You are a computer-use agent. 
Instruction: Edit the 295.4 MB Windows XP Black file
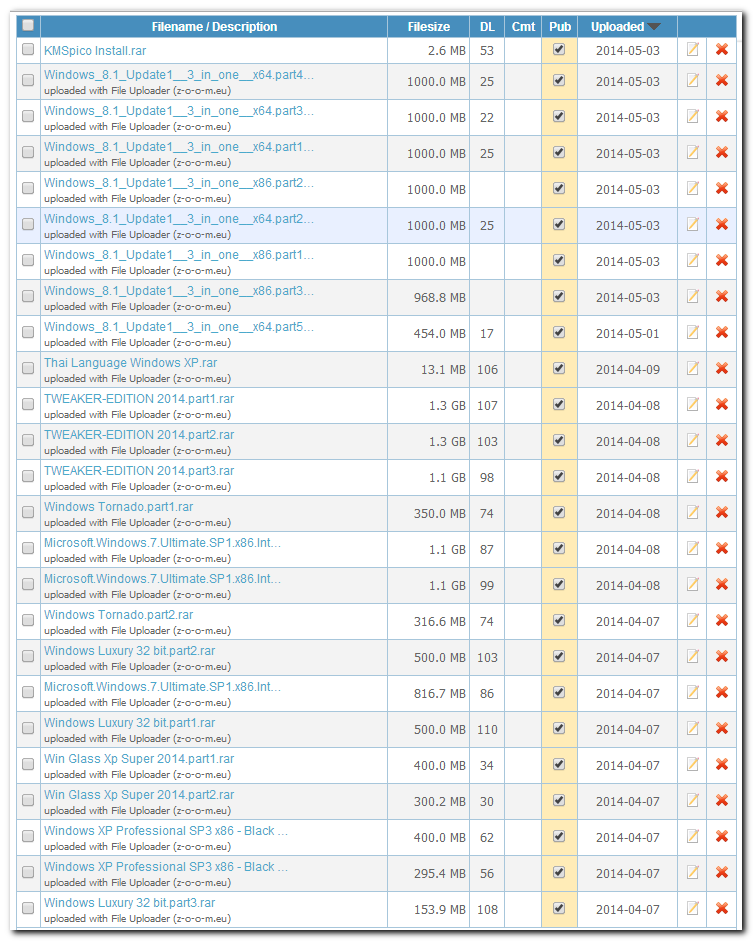692,873
